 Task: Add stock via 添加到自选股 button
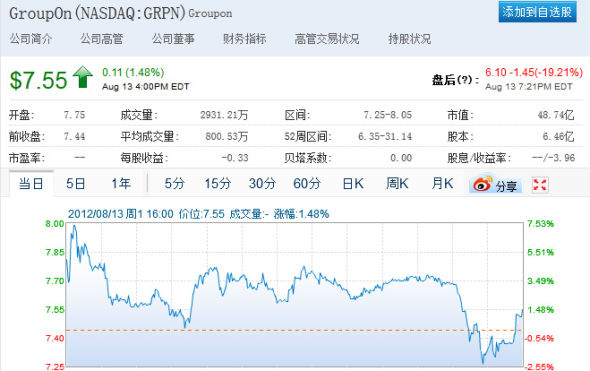click(x=537, y=12)
